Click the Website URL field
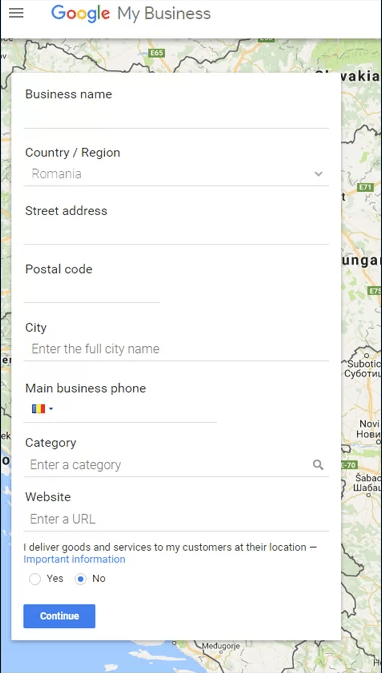Viewport: 382px width, 673px height. 176,519
